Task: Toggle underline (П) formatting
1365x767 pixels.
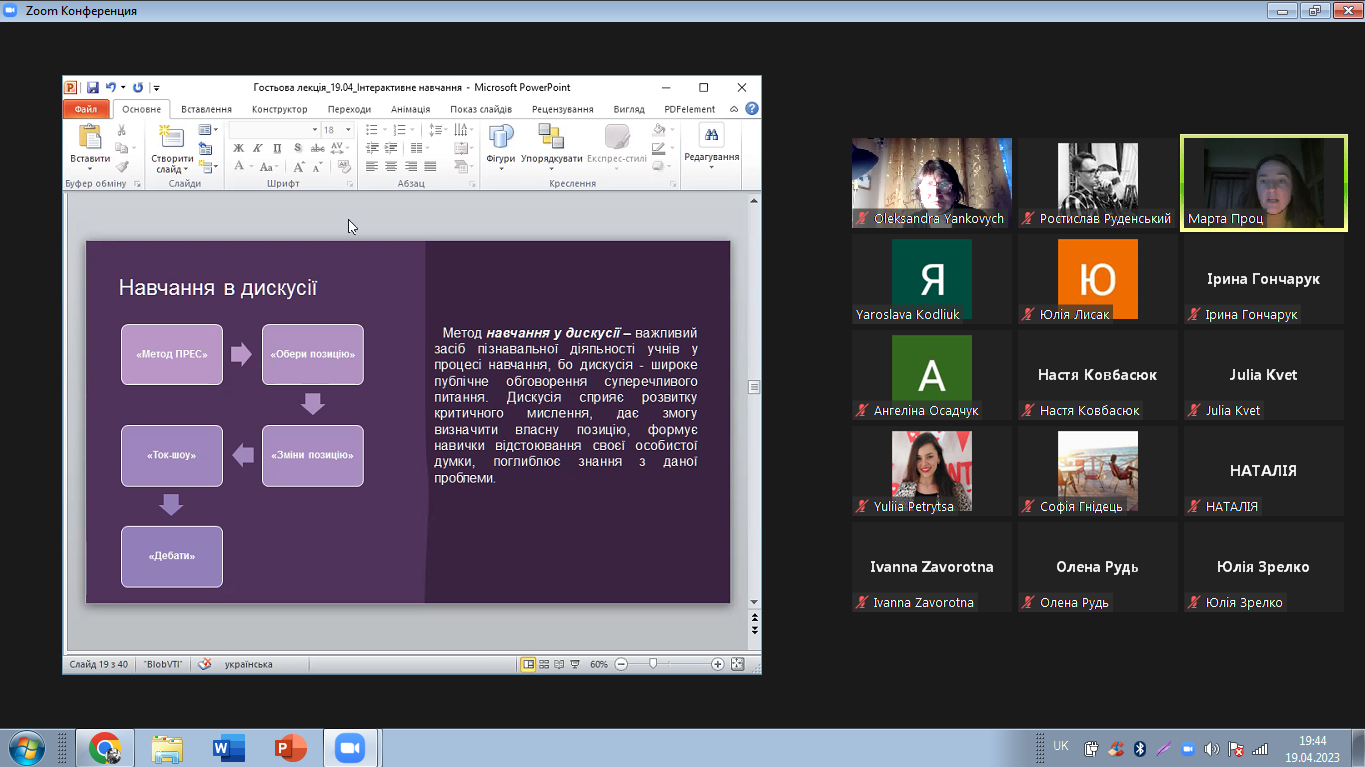Action: pos(277,148)
